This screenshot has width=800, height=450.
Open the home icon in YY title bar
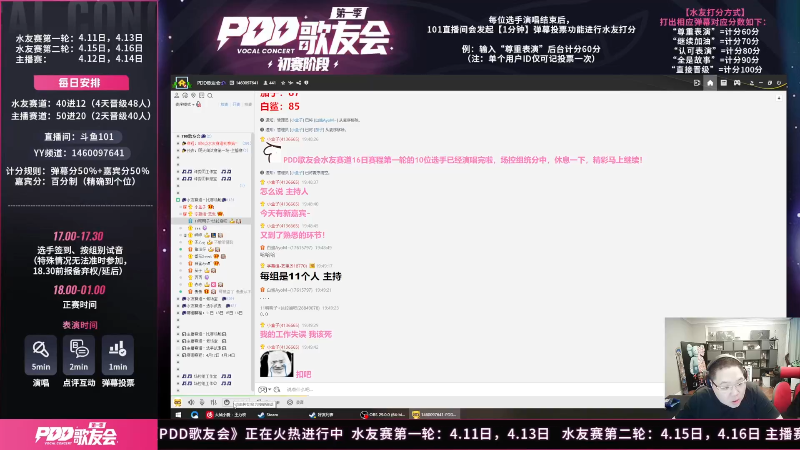coord(710,83)
